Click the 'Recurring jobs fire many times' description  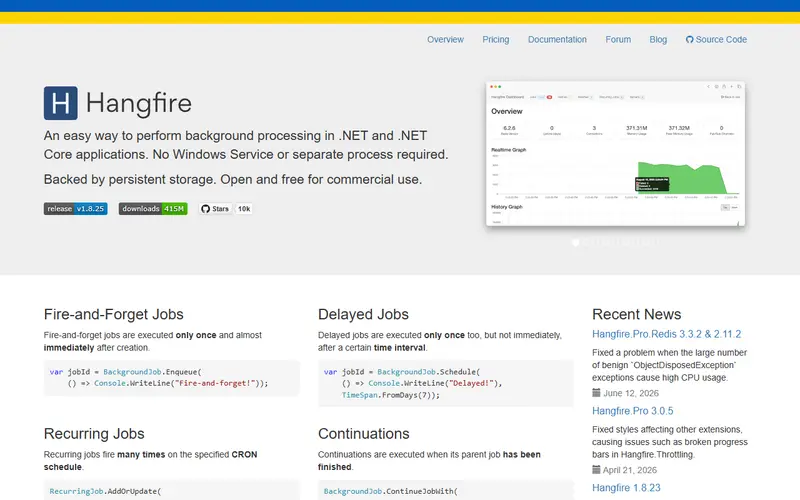[x=151, y=461]
